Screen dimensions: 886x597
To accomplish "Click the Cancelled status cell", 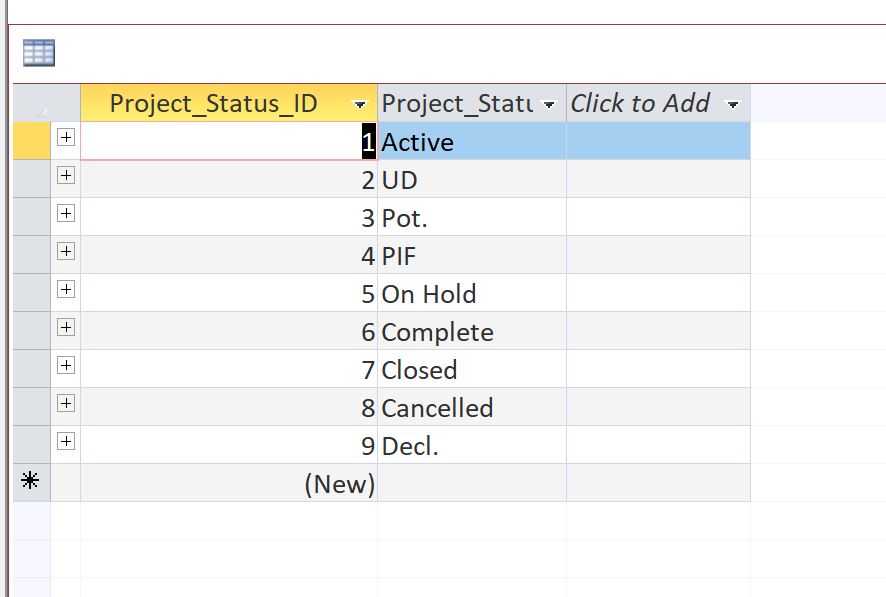I will click(470, 408).
